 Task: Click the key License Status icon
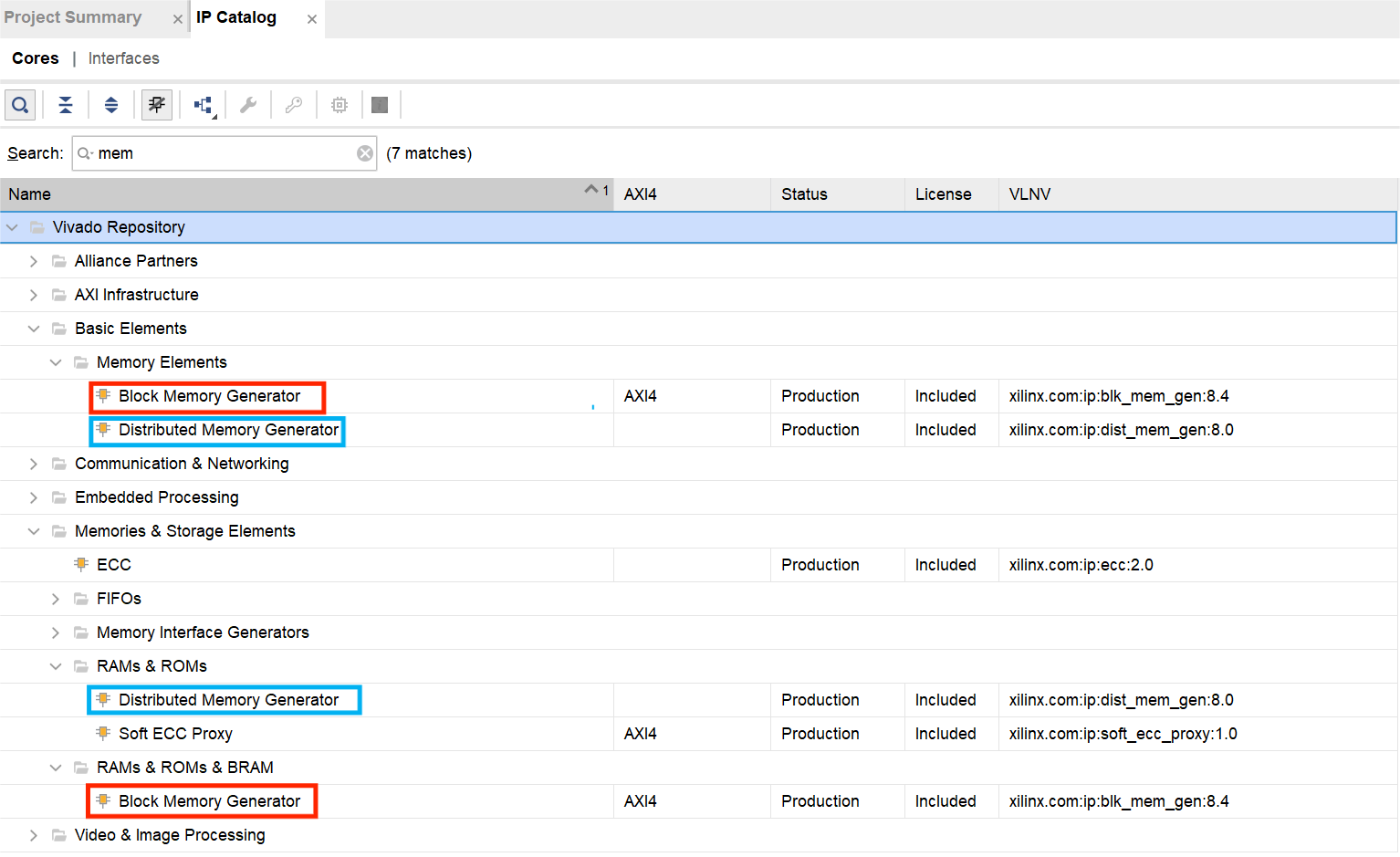click(x=294, y=105)
